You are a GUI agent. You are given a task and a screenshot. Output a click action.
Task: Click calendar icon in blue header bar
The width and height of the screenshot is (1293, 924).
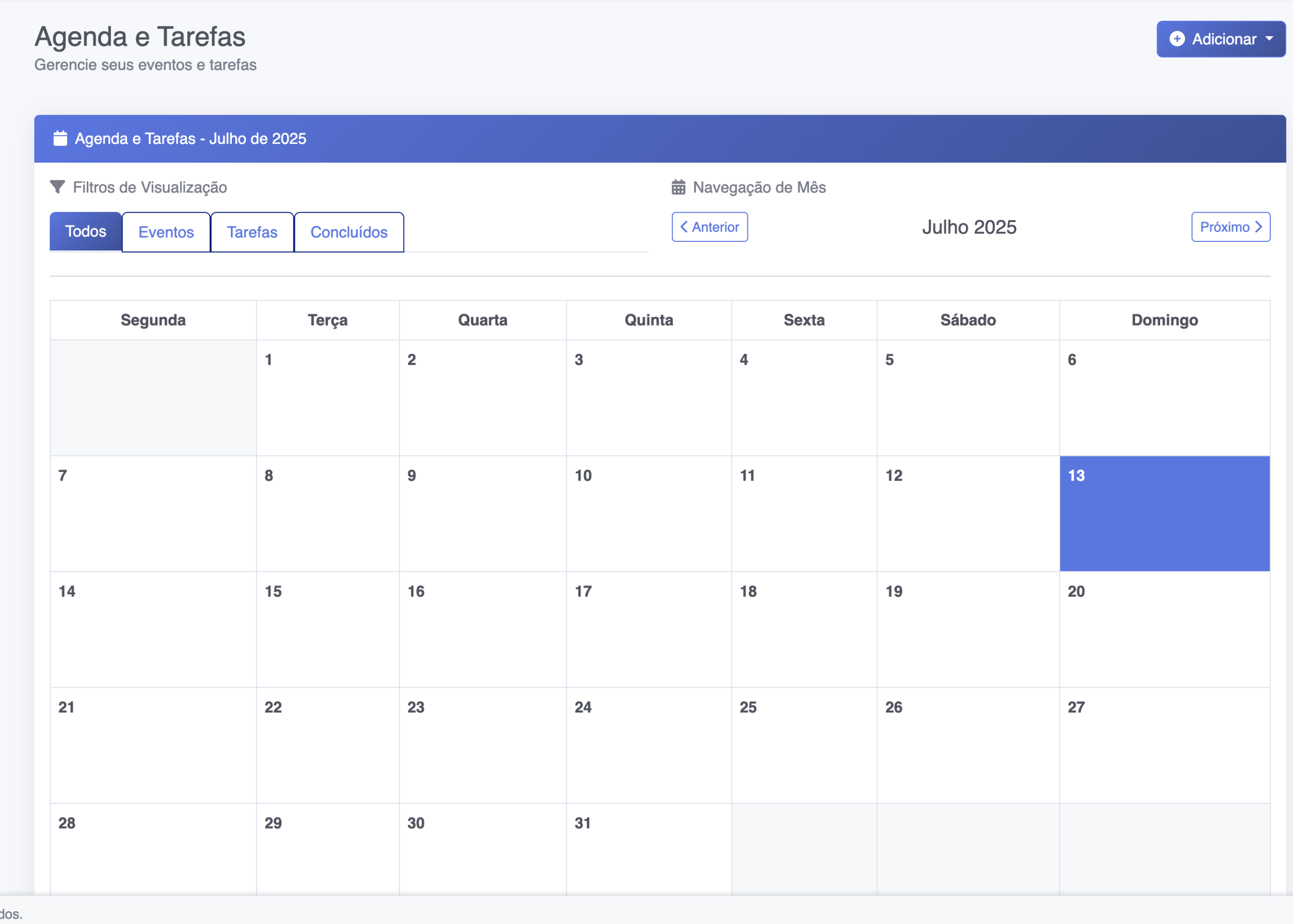[60, 138]
